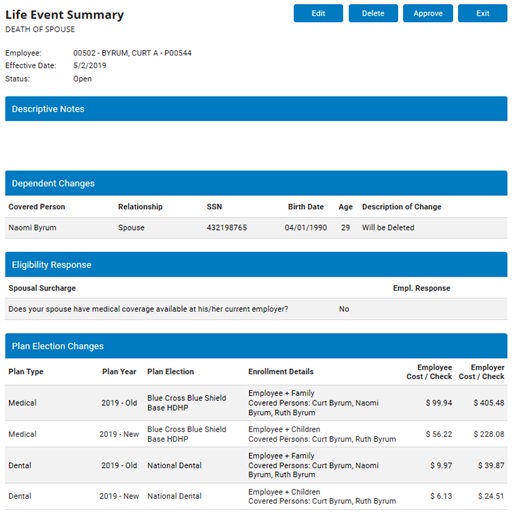
Task: Select the spouse medical coverage question row
Action: click(x=256, y=309)
